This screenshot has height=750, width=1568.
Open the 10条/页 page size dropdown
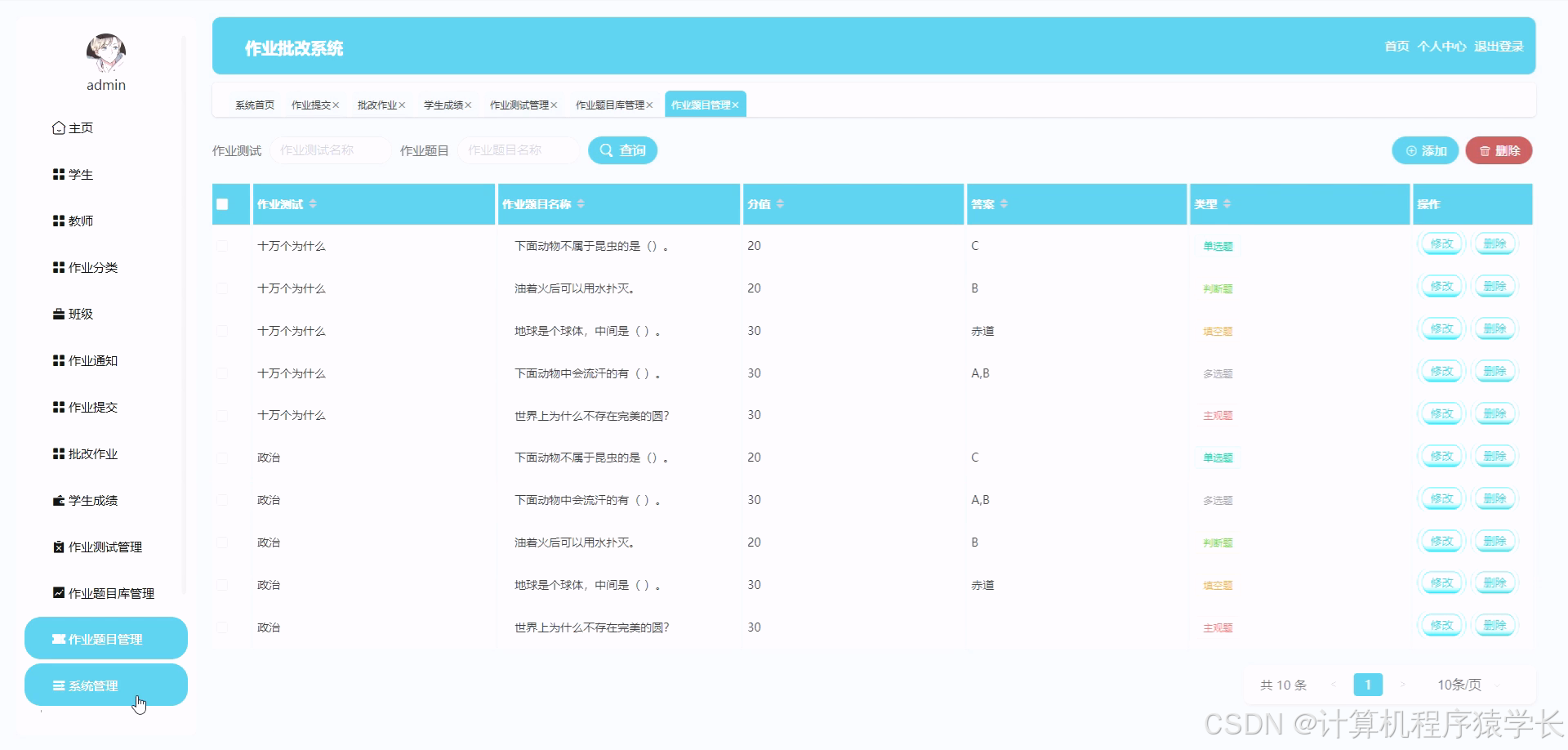[x=1461, y=685]
